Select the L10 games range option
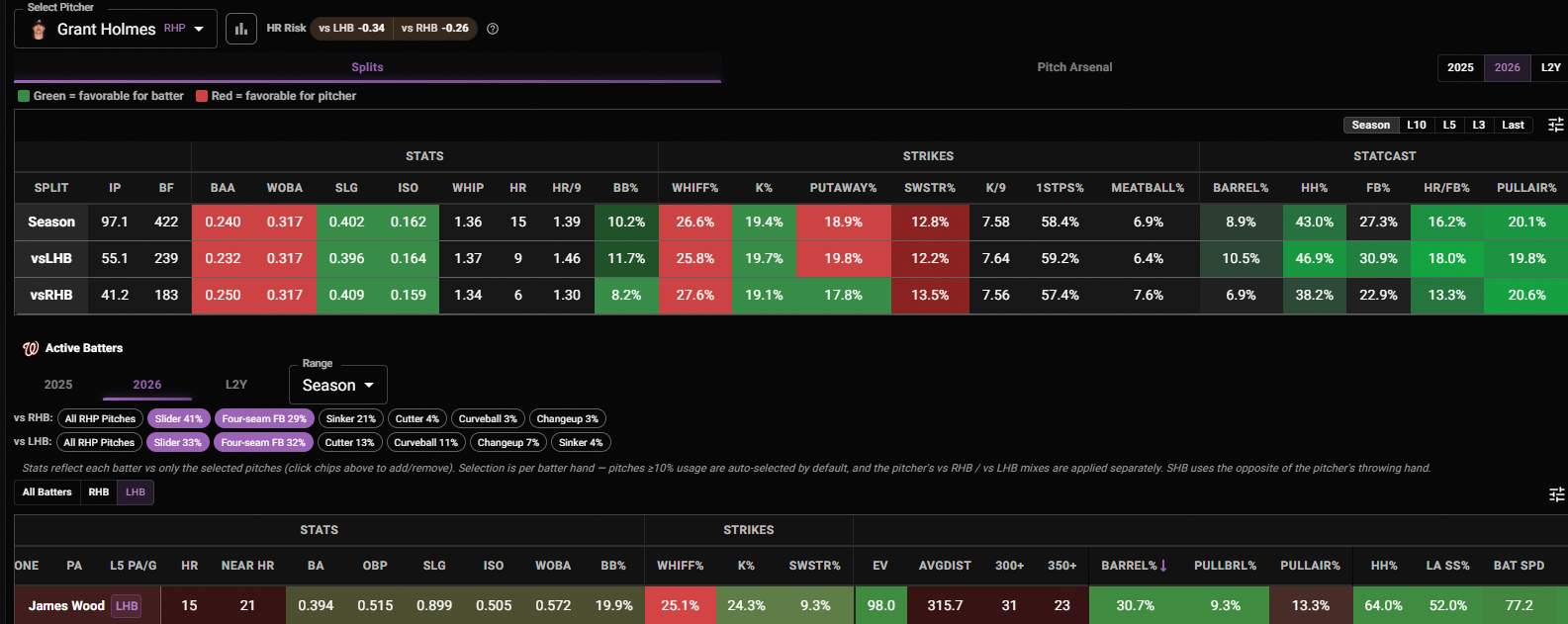Viewport: 1568px width, 624px height. [1417, 125]
